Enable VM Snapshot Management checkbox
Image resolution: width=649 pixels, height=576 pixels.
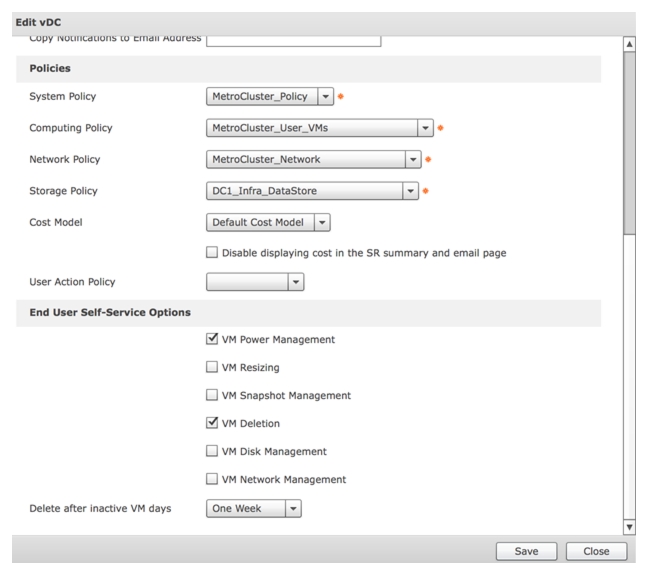[x=212, y=395]
